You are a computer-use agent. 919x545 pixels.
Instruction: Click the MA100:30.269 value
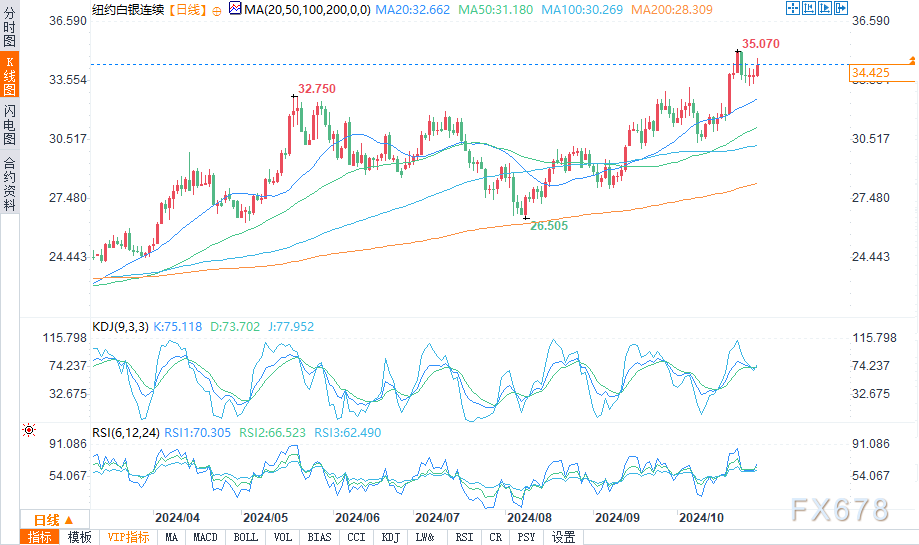582,9
